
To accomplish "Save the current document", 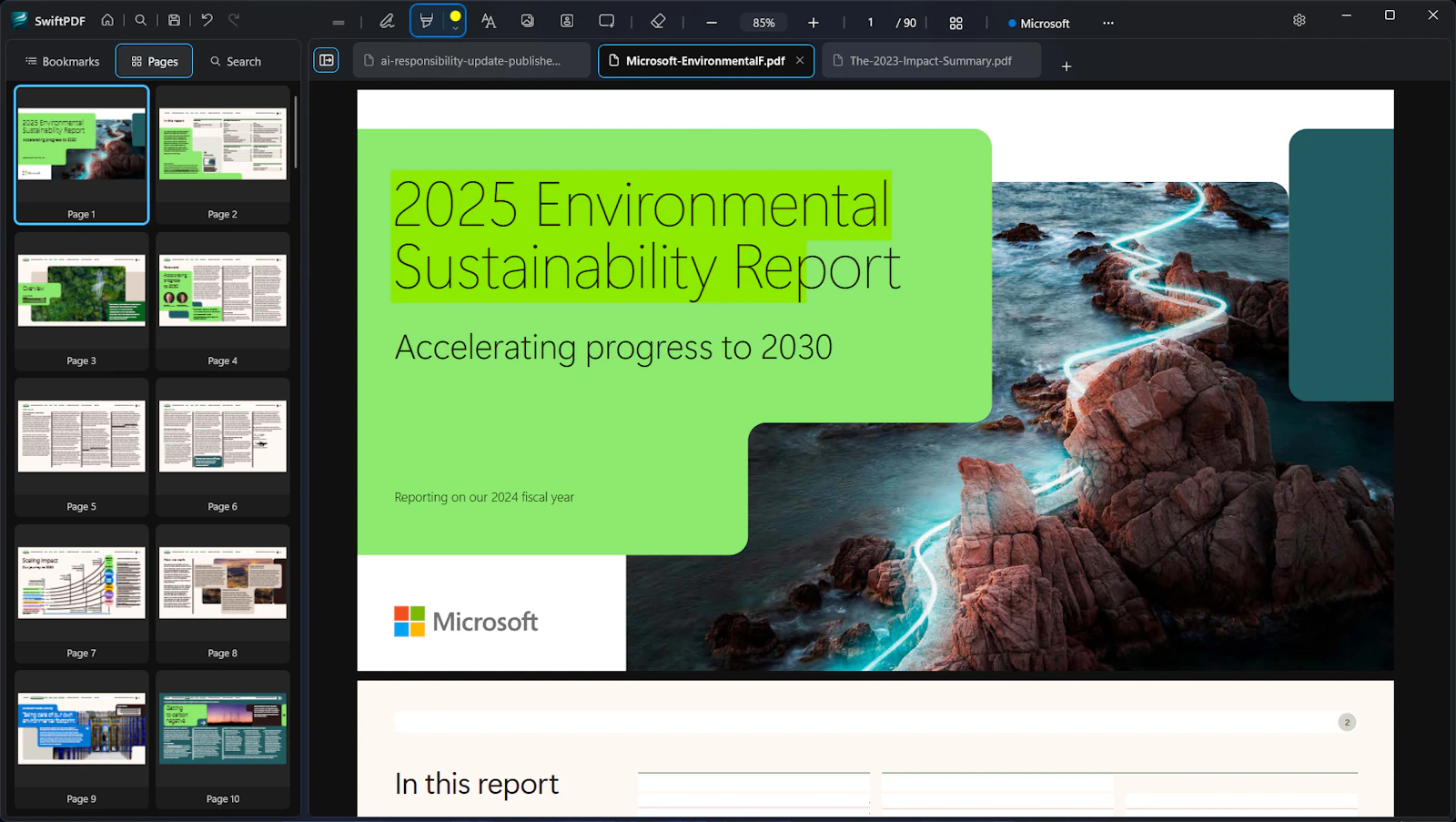I will (x=173, y=18).
